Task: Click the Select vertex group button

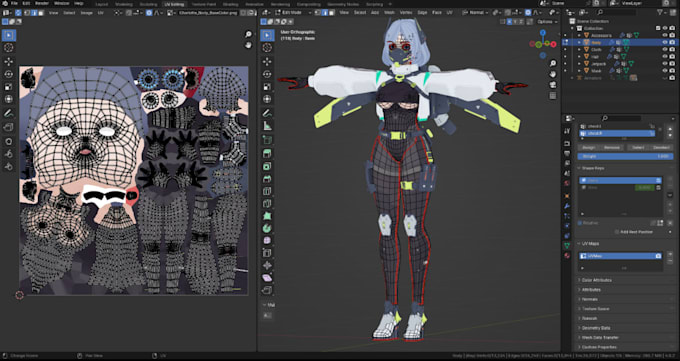Action: point(638,148)
